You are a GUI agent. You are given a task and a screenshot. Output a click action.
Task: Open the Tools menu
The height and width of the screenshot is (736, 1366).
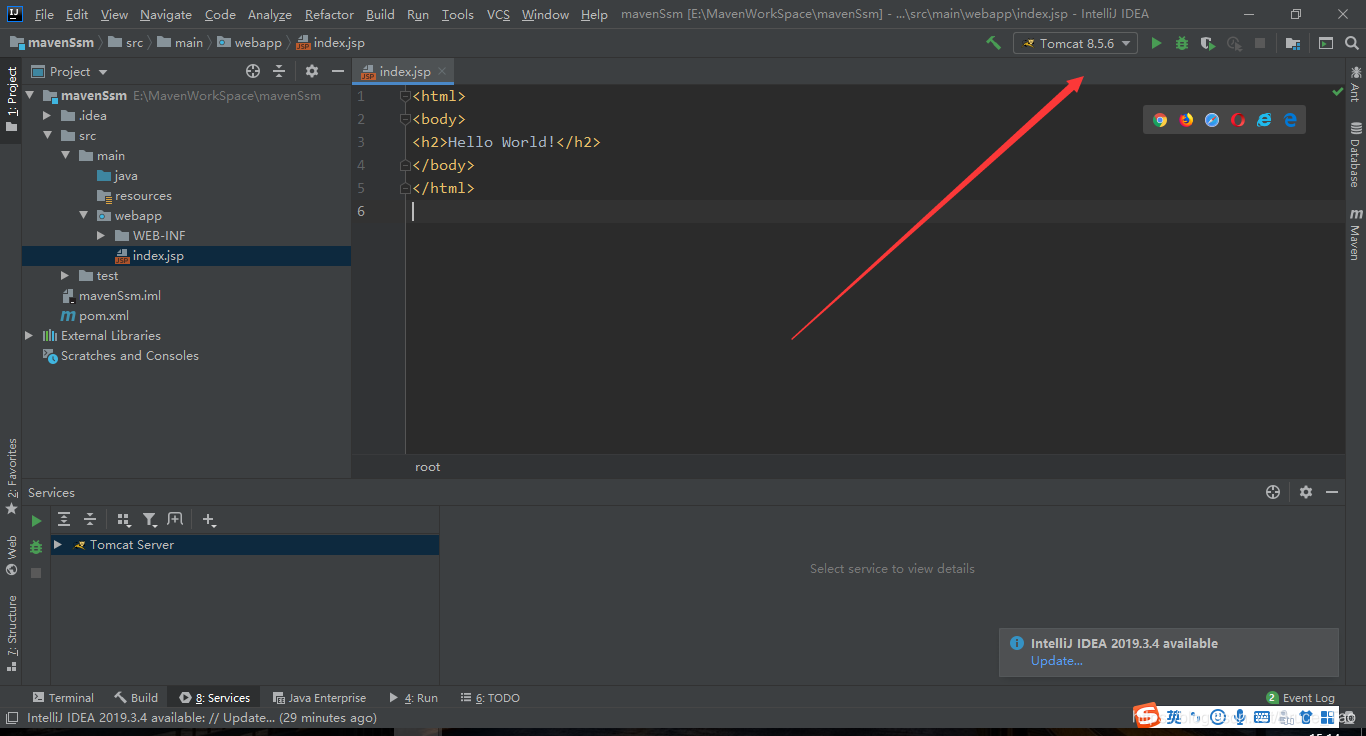457,14
